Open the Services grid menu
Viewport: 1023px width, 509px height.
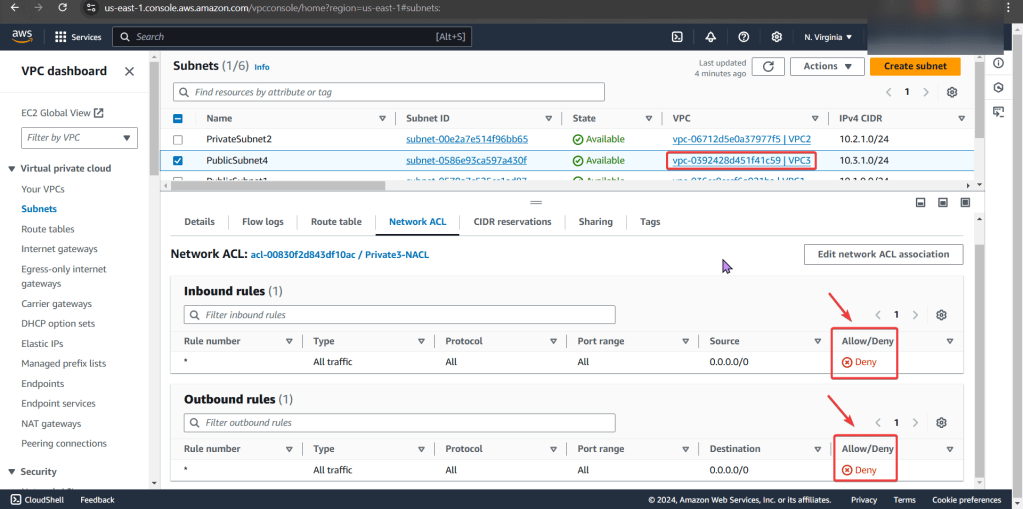click(78, 37)
